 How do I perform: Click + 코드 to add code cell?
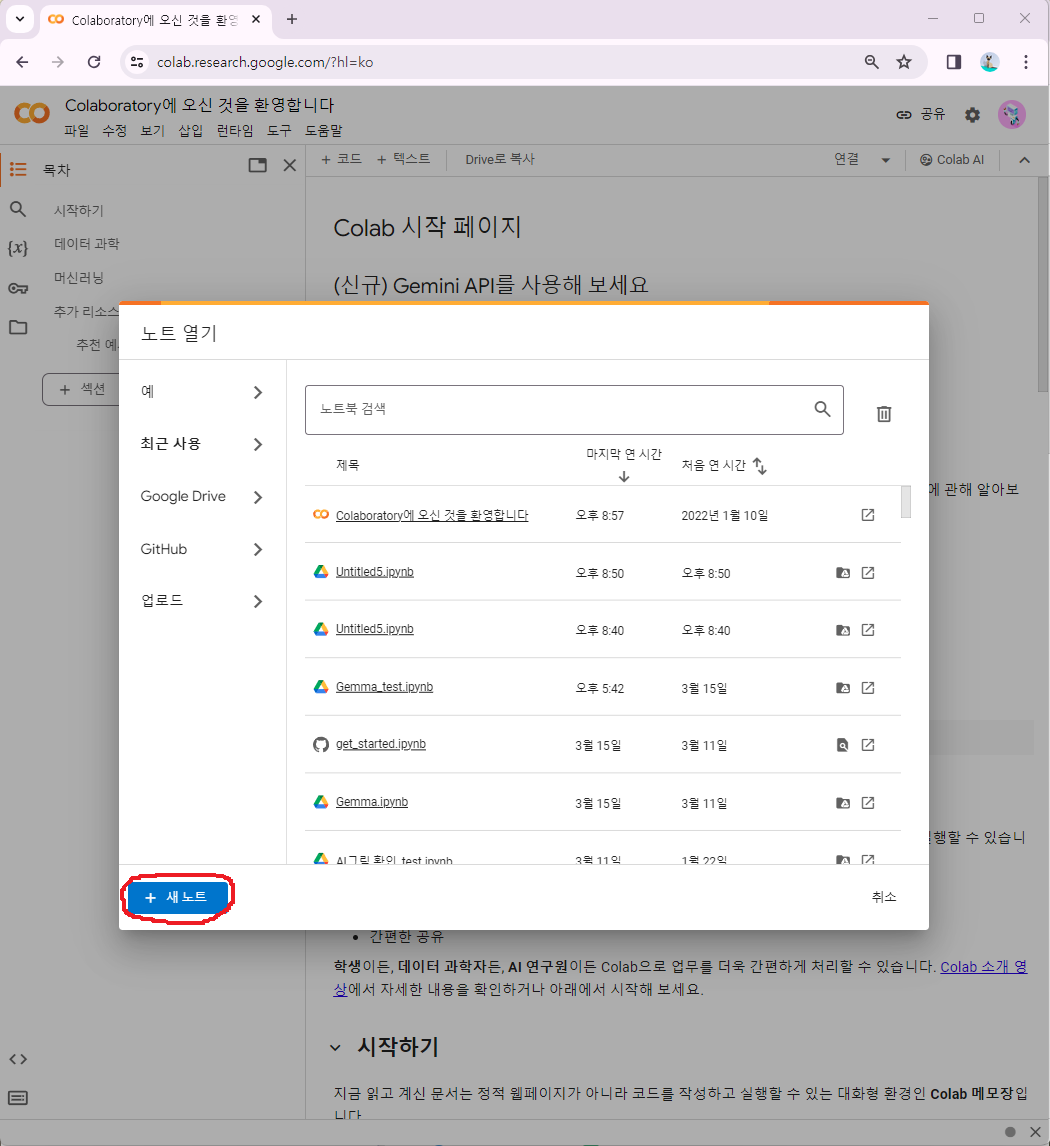click(x=341, y=159)
